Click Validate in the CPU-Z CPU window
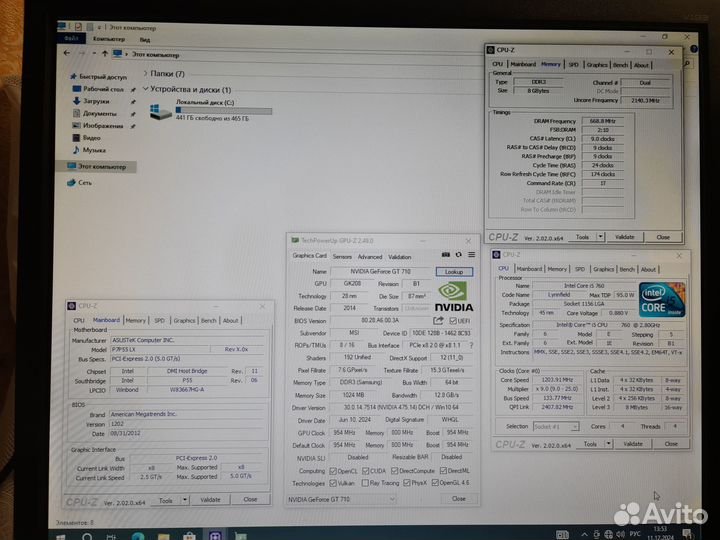720x540 pixels. (633, 444)
